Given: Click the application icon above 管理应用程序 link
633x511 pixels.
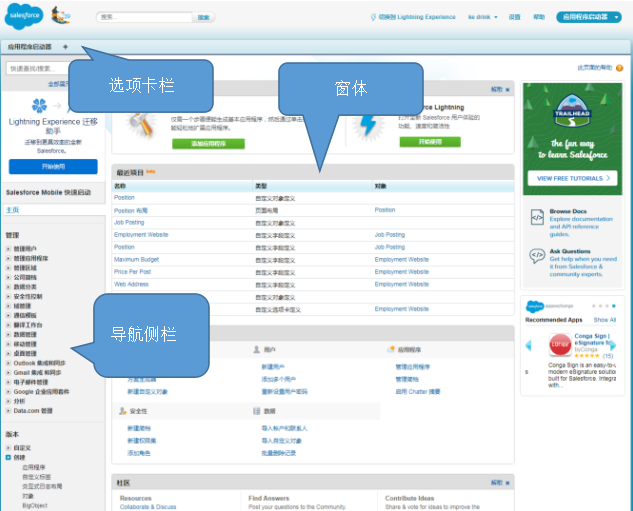Looking at the screenshot, I should tap(390, 349).
